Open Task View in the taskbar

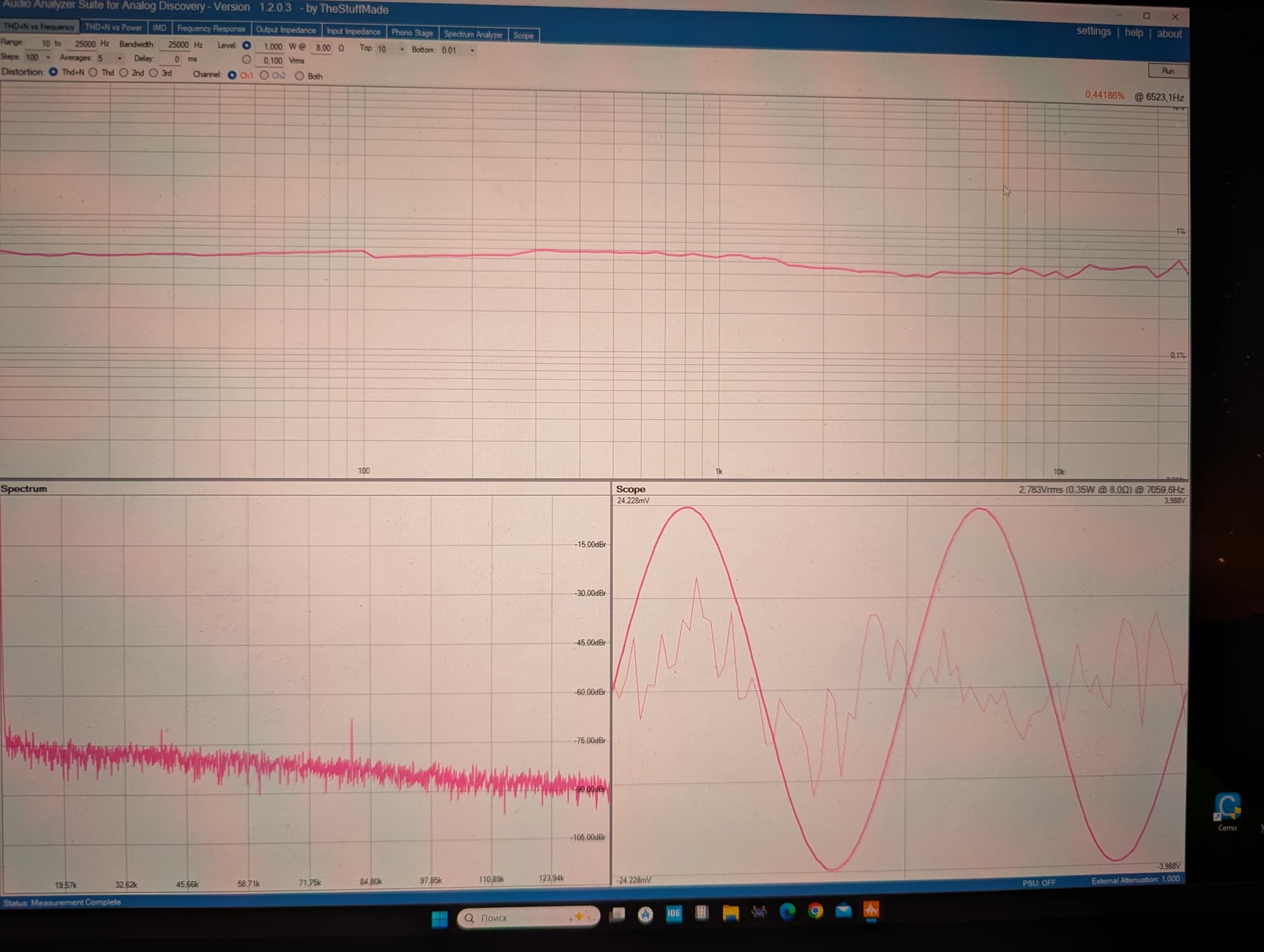617,914
